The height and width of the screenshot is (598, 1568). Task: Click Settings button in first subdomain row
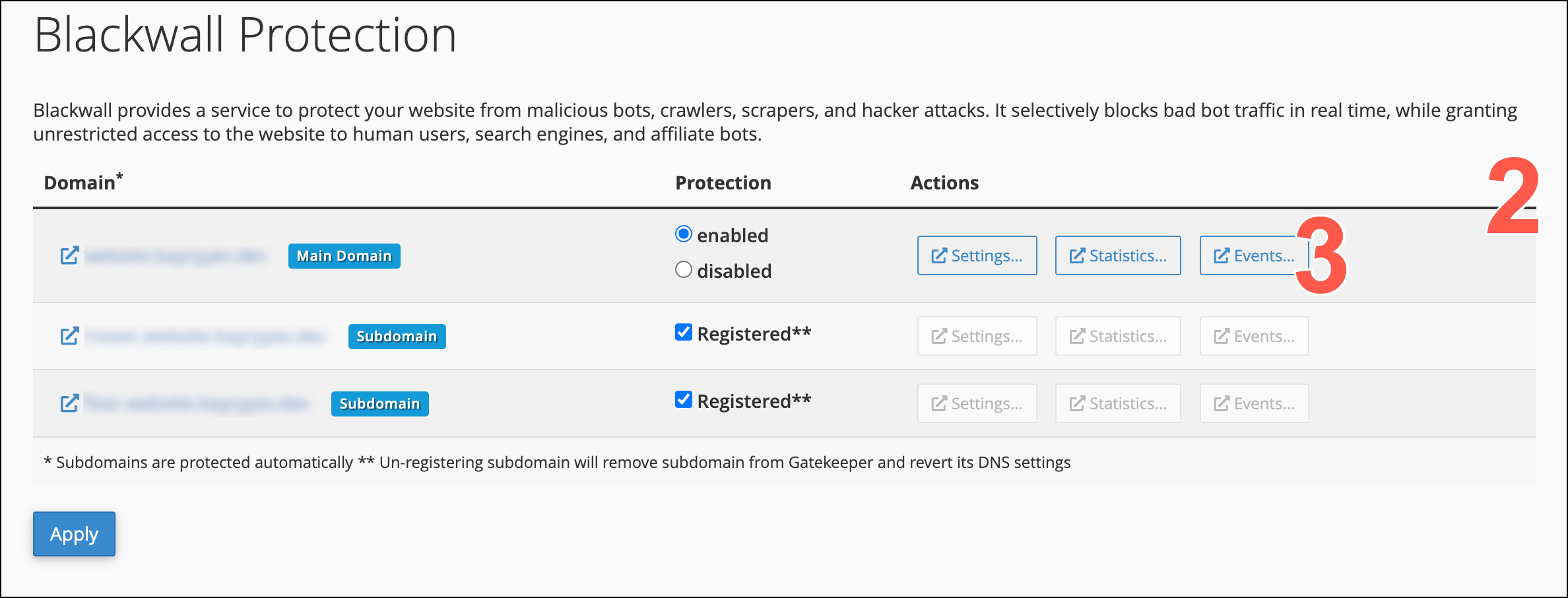pyautogui.click(x=977, y=336)
